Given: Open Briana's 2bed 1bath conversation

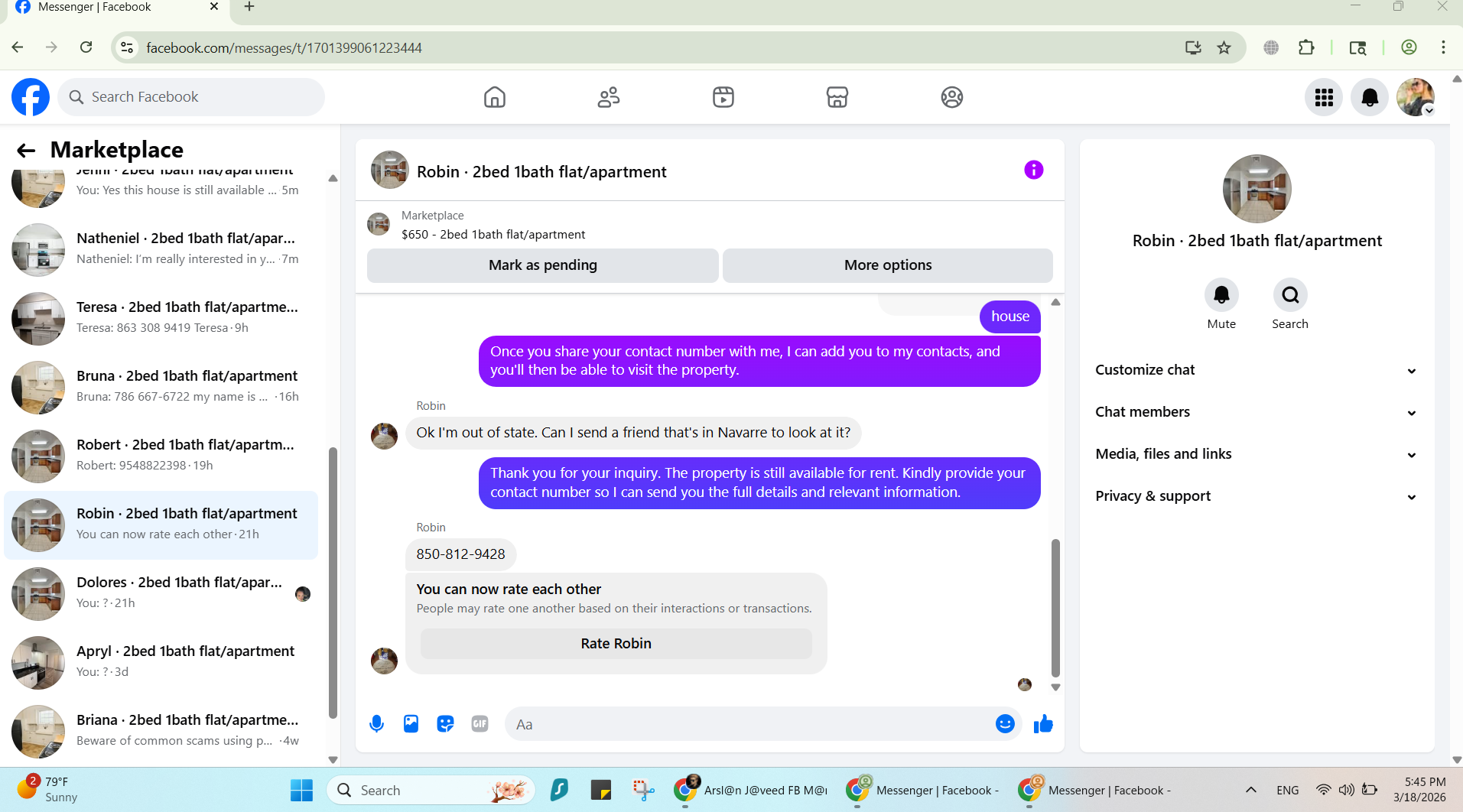Looking at the screenshot, I should (161, 731).
